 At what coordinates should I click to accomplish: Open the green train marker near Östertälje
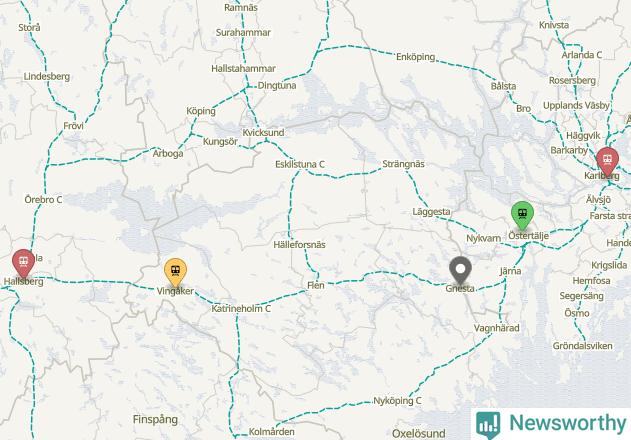(522, 215)
